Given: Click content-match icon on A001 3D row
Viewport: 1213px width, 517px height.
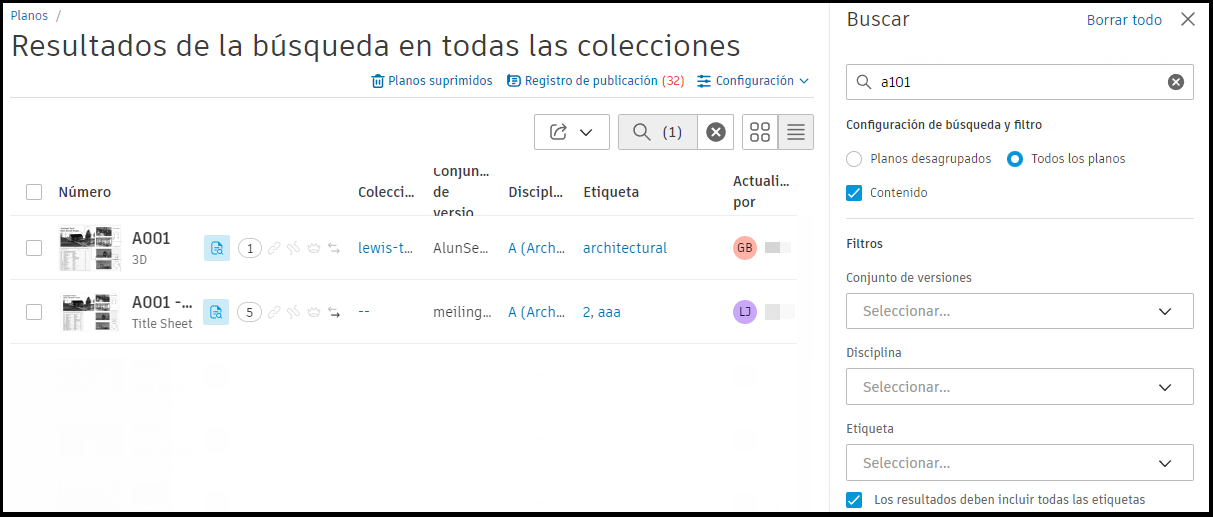Looking at the screenshot, I should [216, 248].
